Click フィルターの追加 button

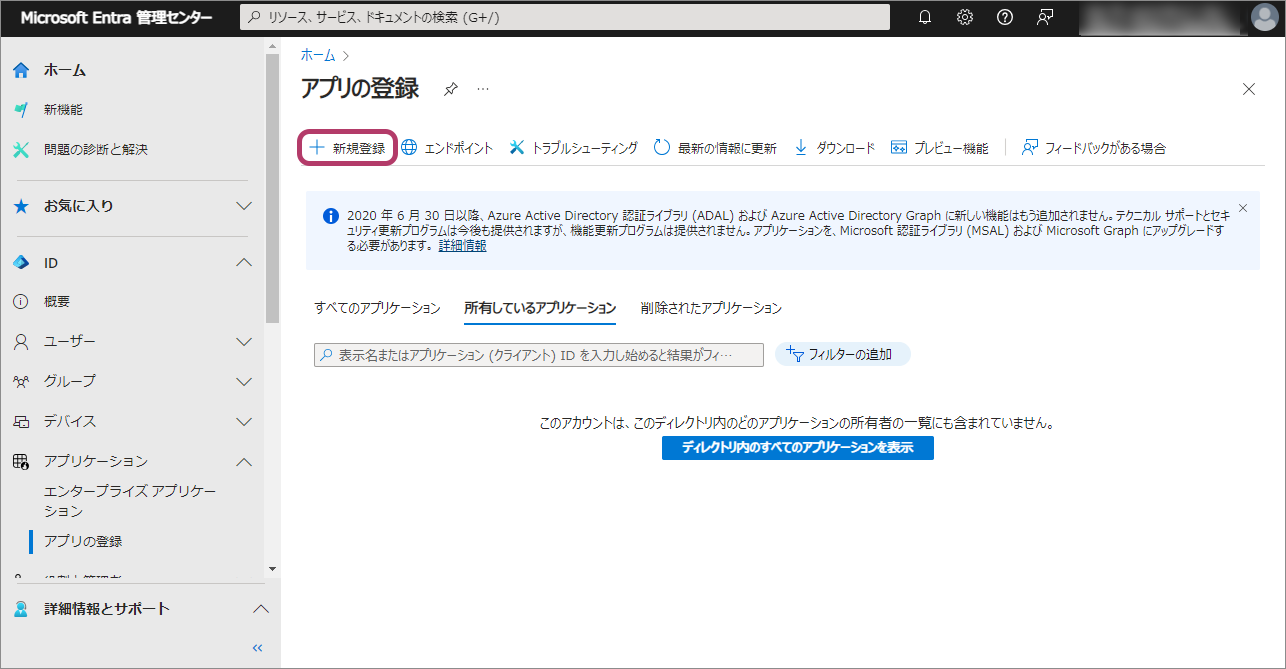(843, 354)
